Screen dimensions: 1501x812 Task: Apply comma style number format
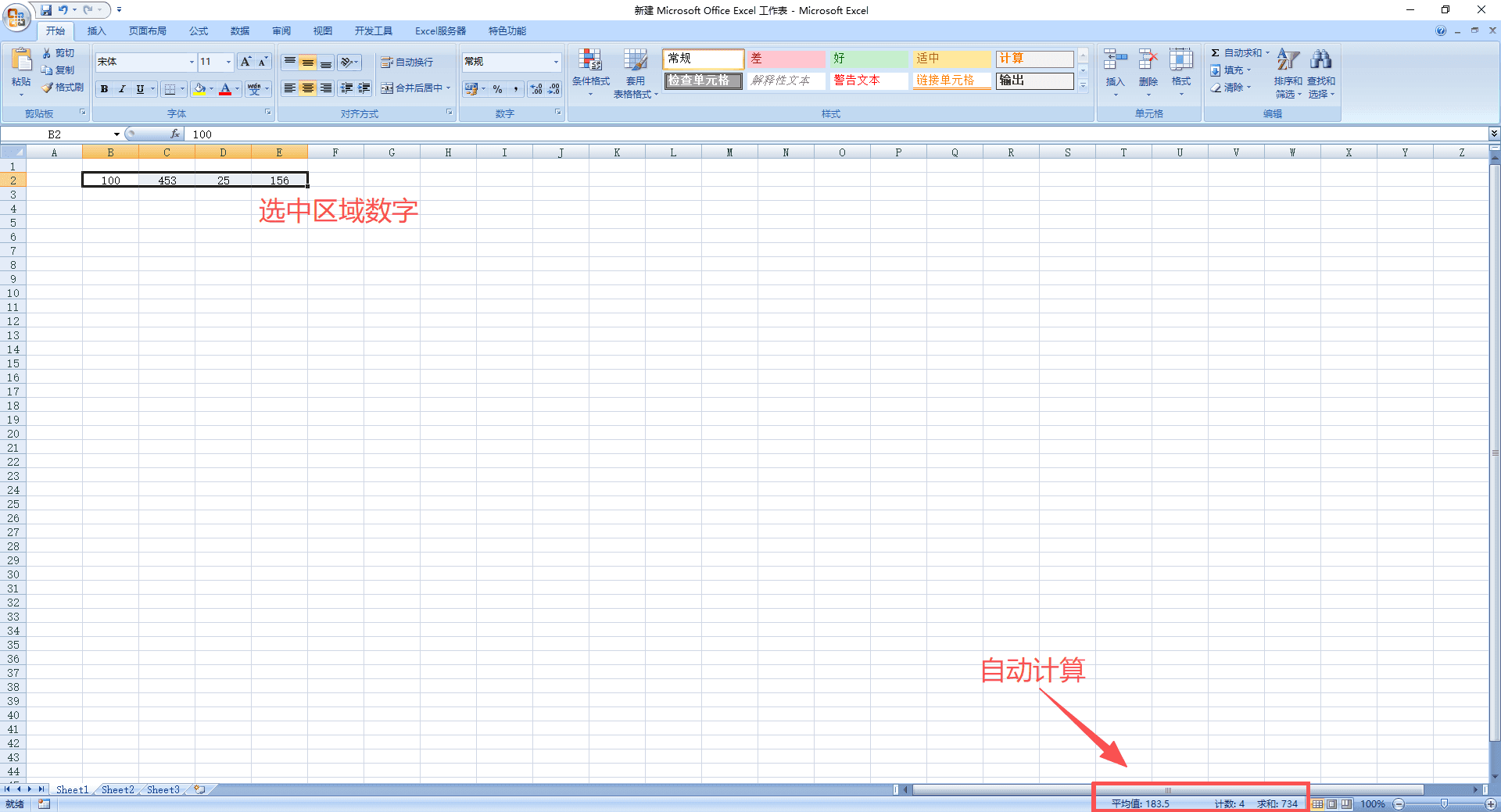tap(515, 89)
